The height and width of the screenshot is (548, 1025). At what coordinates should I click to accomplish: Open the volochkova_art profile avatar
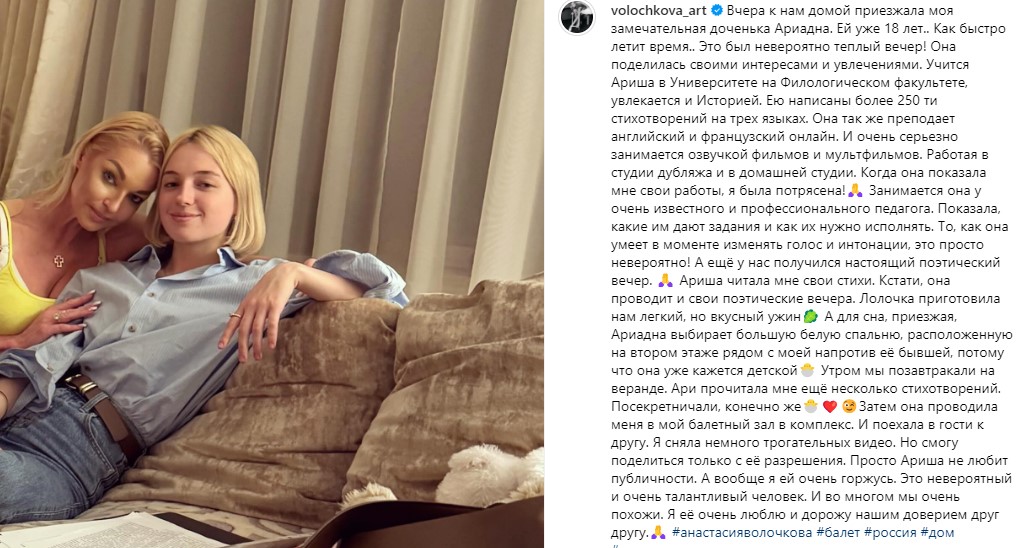tap(577, 17)
